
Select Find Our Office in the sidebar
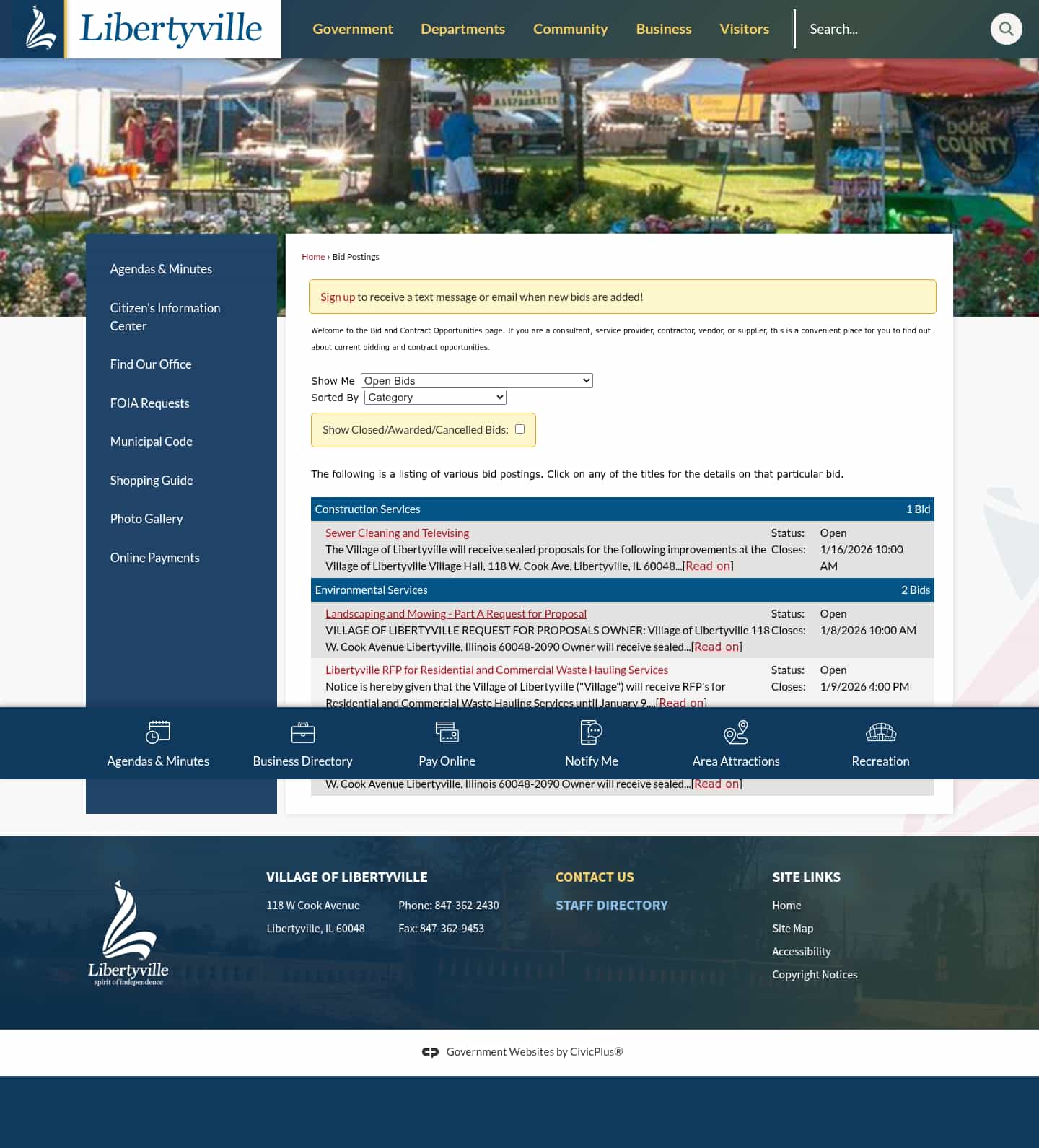[x=151, y=364]
